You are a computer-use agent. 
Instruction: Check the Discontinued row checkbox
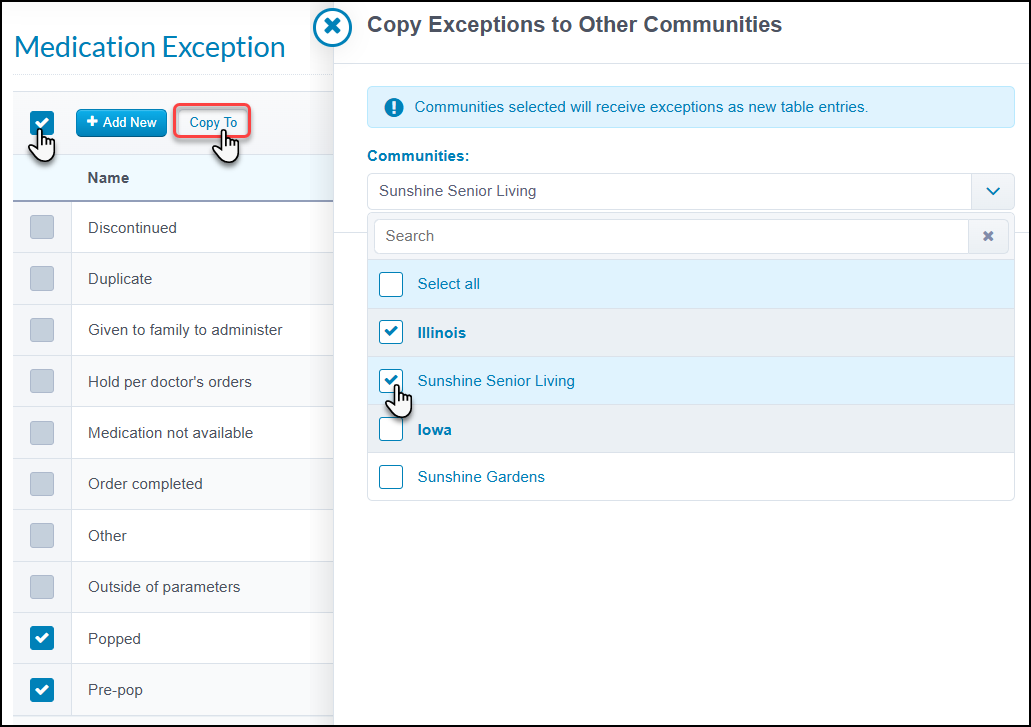[42, 227]
